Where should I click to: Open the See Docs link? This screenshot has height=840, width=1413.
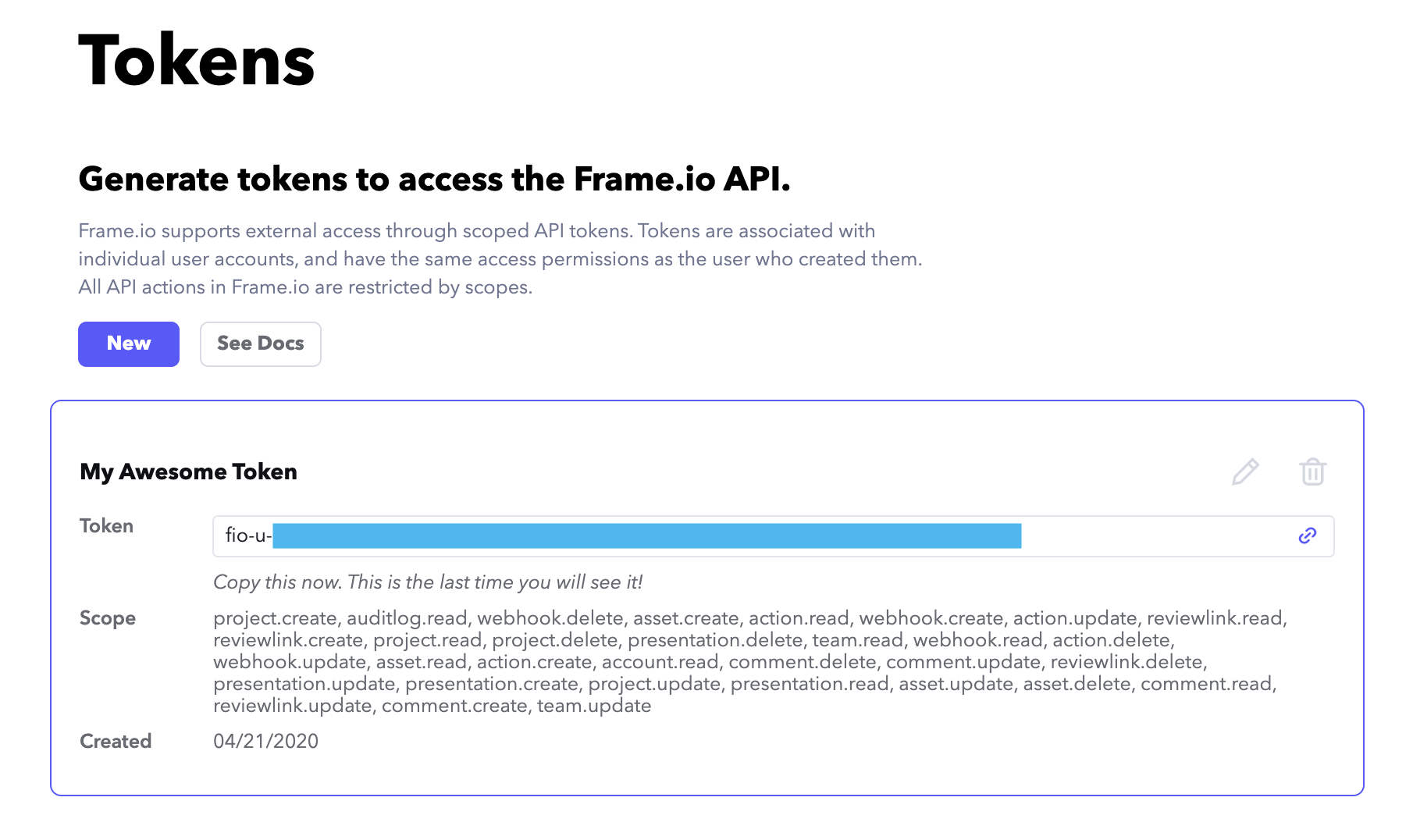pyautogui.click(x=261, y=343)
